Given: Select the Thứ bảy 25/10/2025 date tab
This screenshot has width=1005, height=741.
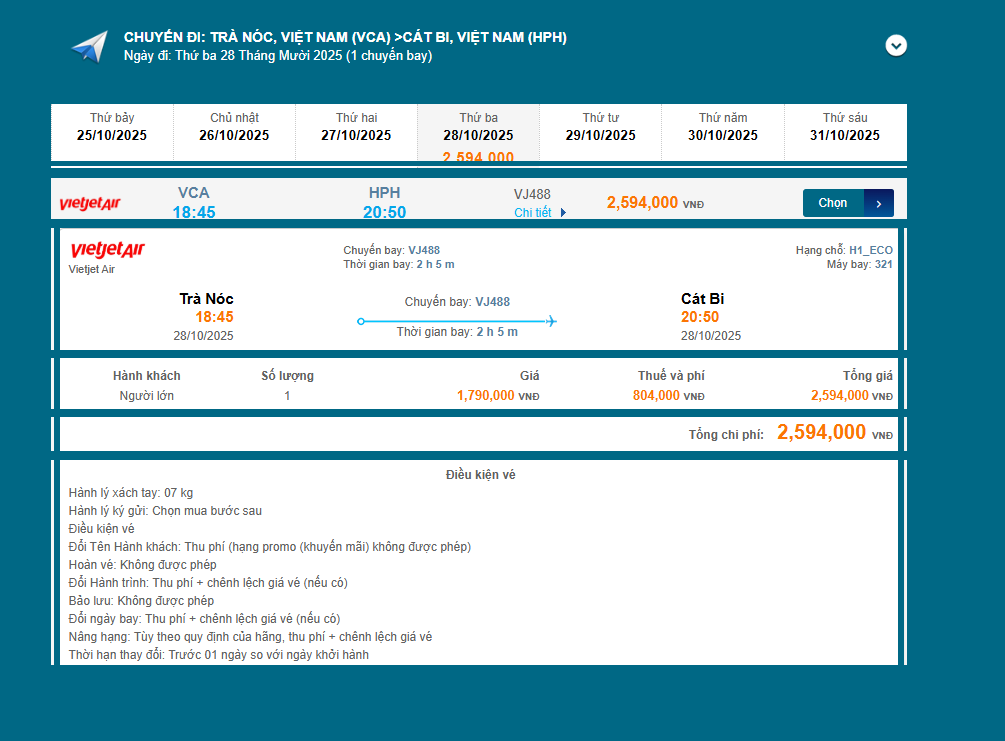Looking at the screenshot, I should (x=112, y=127).
